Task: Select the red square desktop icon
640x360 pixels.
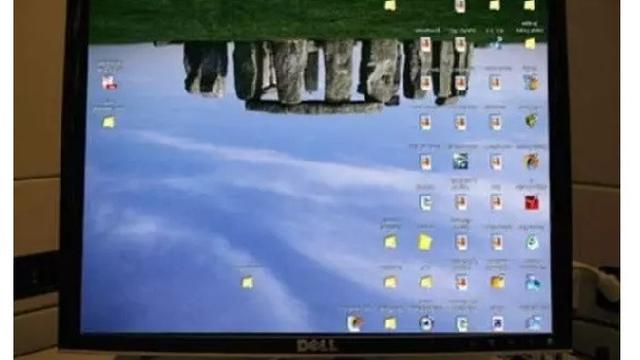Action: point(531,203)
